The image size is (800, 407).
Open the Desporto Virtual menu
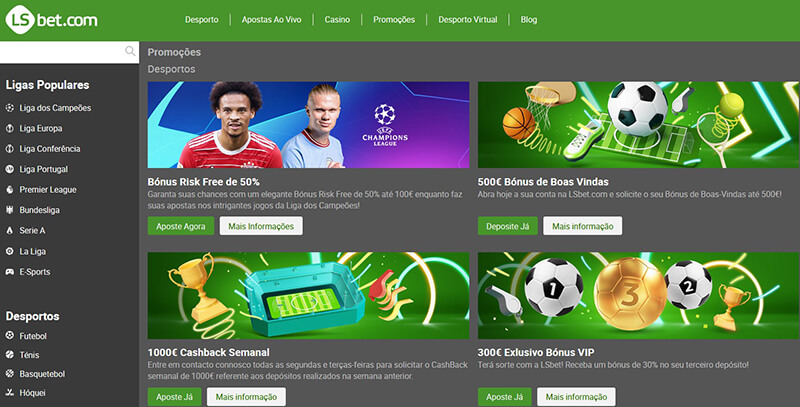click(467, 20)
